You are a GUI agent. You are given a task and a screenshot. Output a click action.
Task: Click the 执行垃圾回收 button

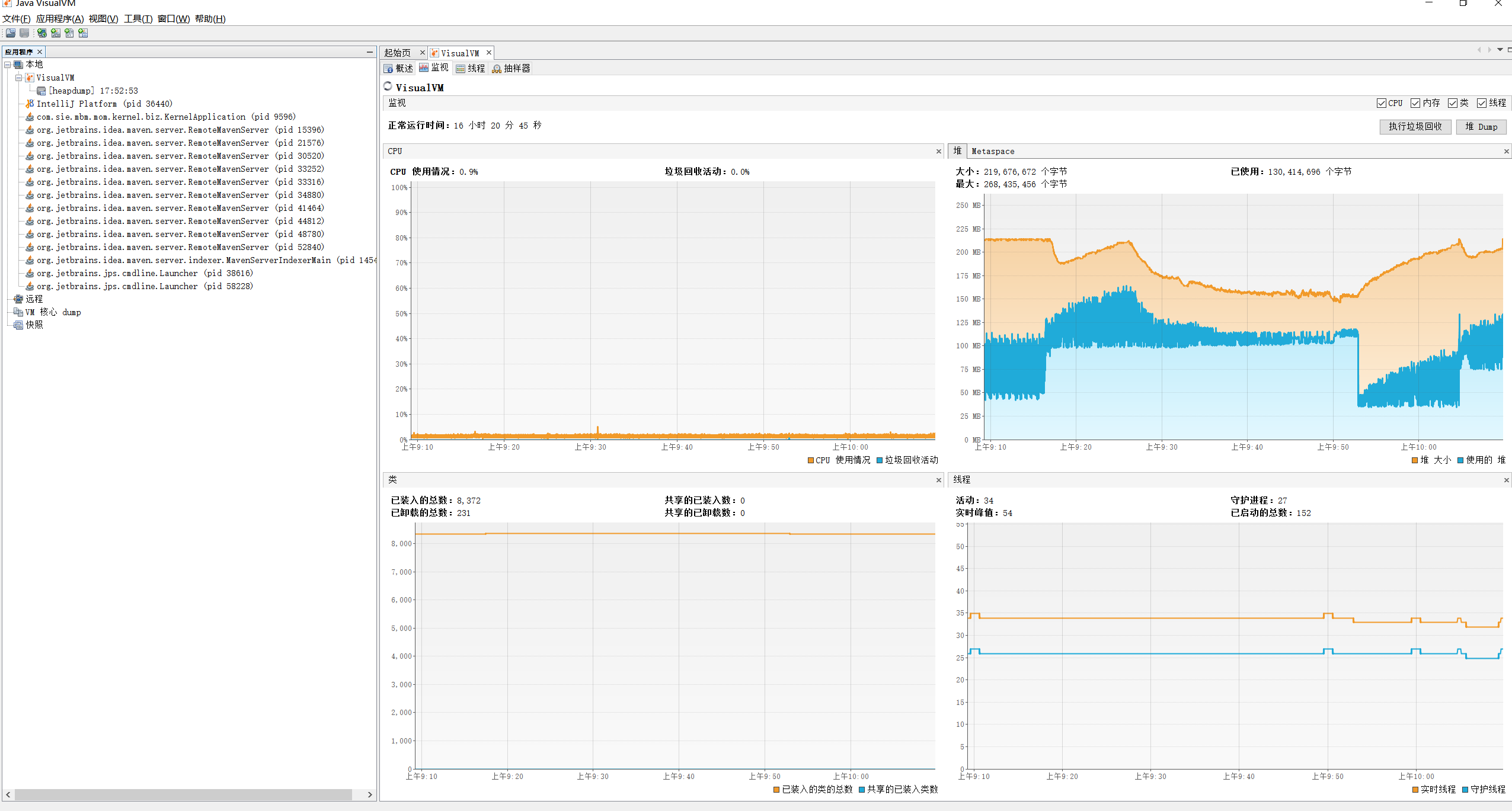point(1415,127)
